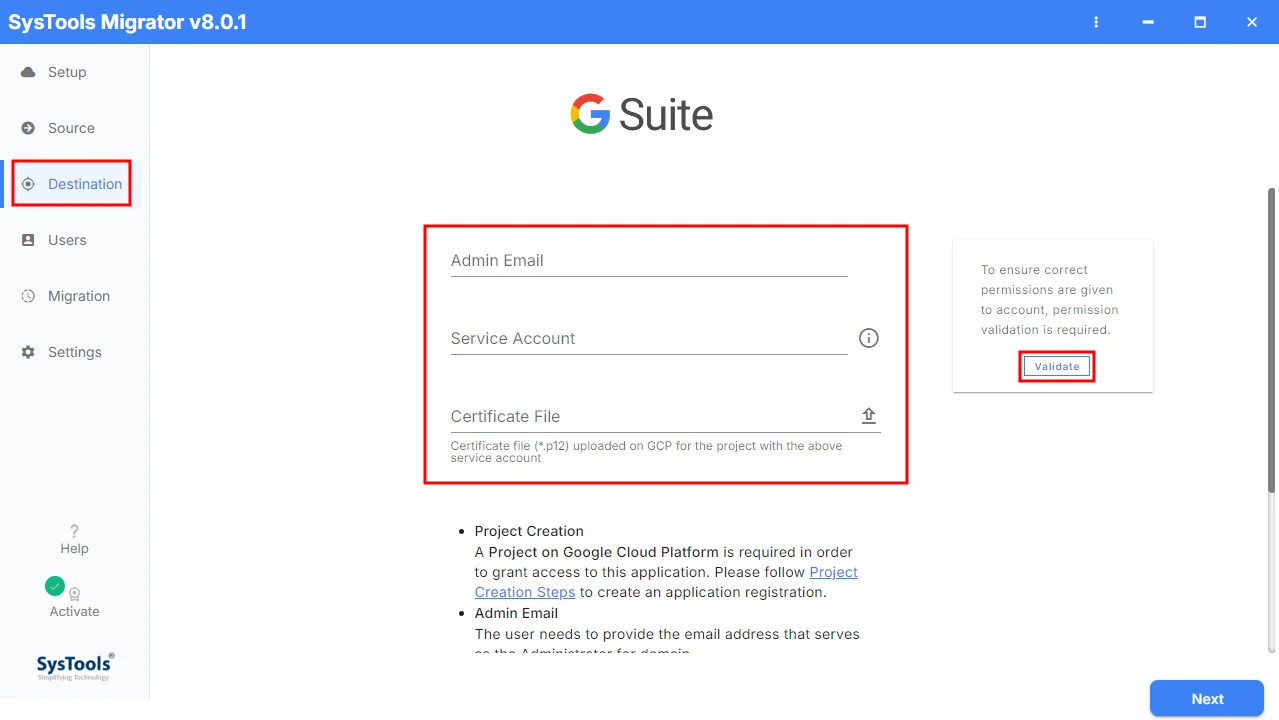Click the "Project Creation" bullet heading
The width and height of the screenshot is (1279, 720).
(x=529, y=531)
